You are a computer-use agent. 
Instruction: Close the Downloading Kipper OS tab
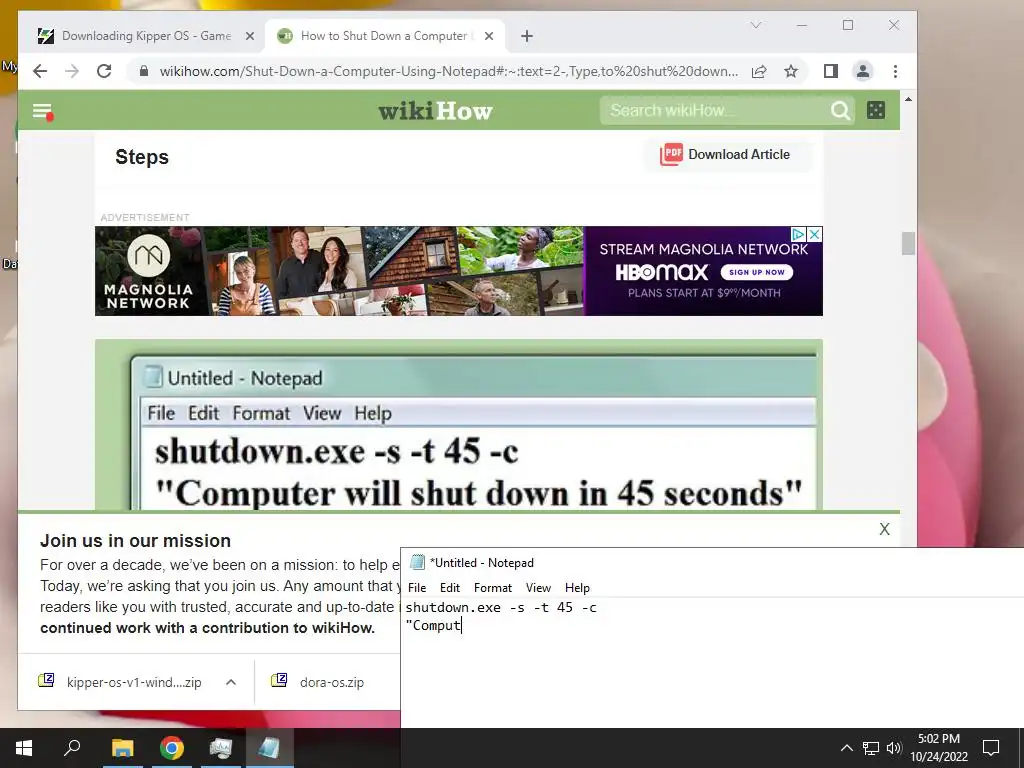pyautogui.click(x=249, y=36)
